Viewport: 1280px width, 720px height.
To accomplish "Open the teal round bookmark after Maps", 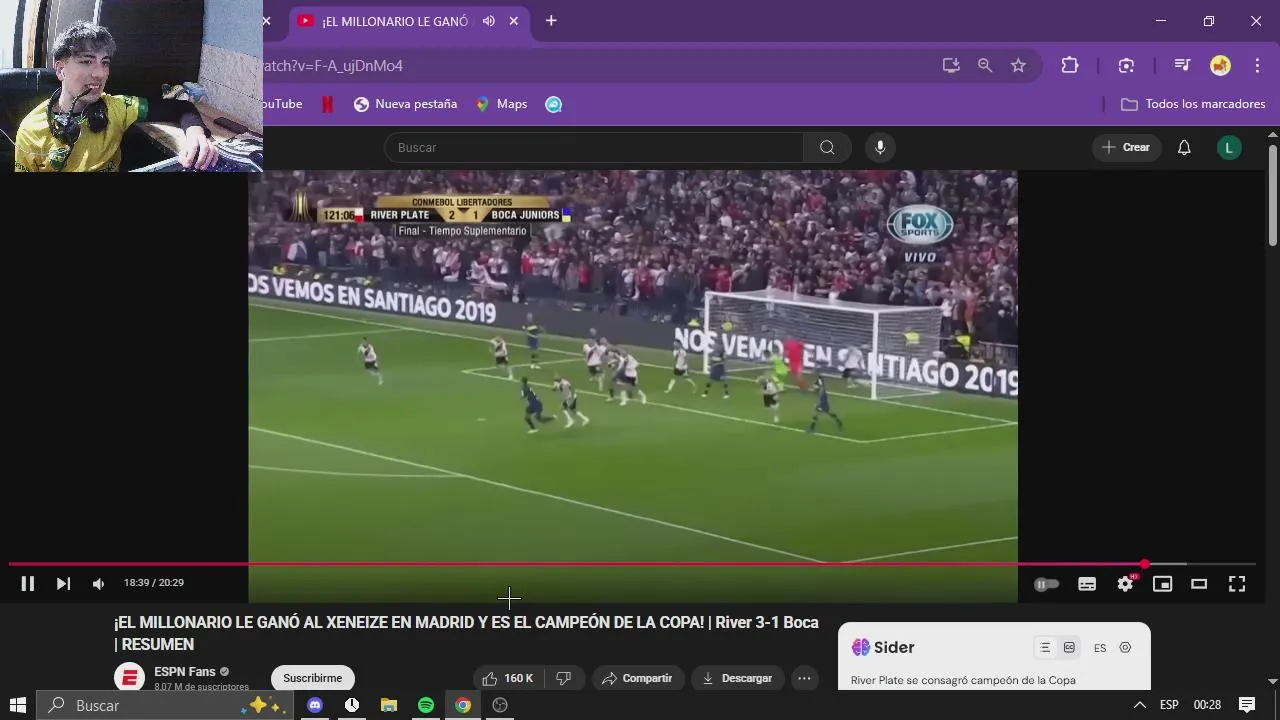I will [553, 104].
